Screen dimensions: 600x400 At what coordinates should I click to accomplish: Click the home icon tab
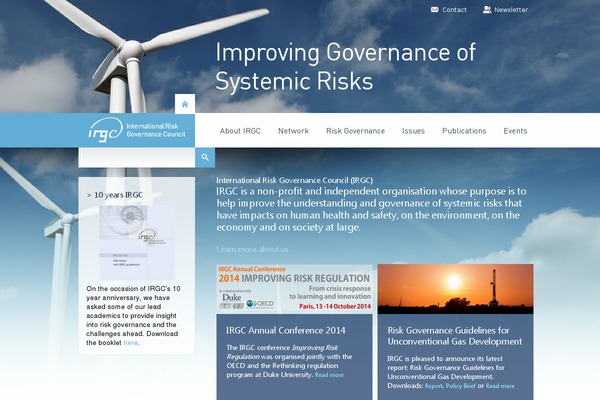185,104
